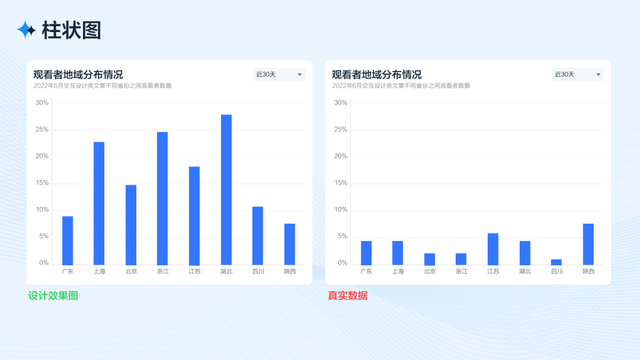Click 北京 bar in 设计效果图 chart
This screenshot has width=640, height=360.
[131, 225]
